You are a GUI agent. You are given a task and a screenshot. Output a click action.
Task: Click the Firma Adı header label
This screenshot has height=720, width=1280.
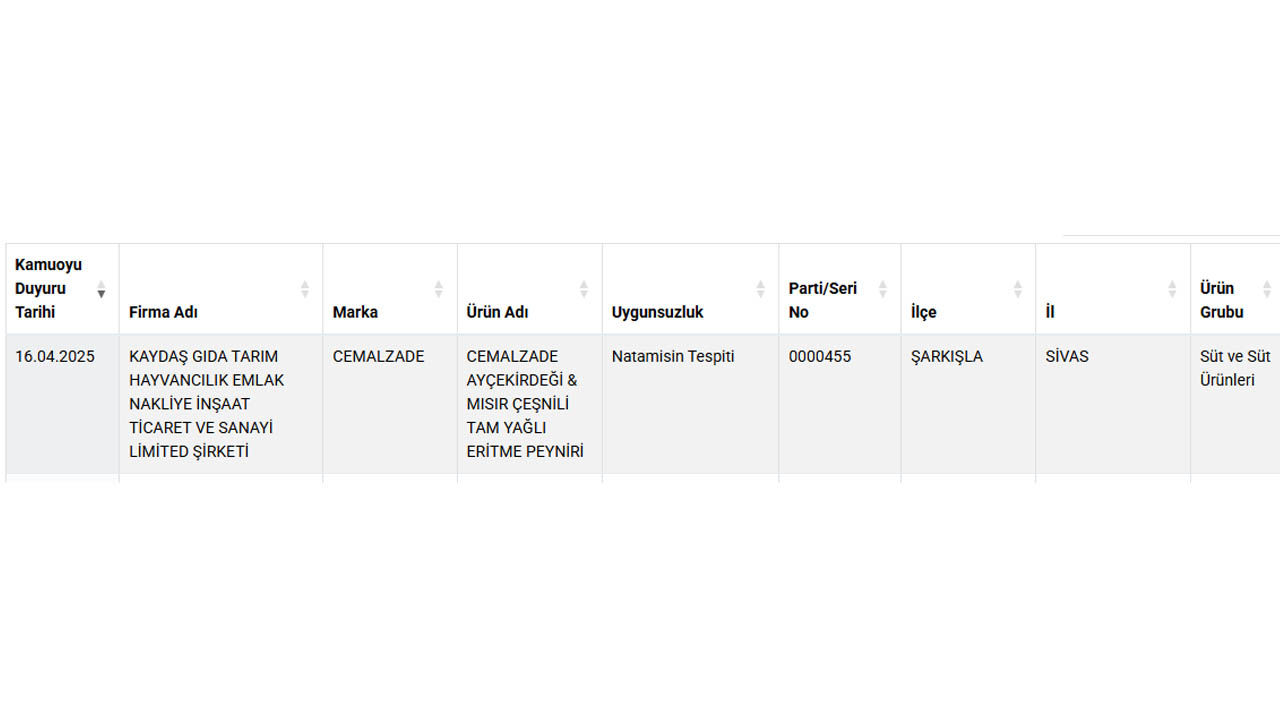click(163, 312)
